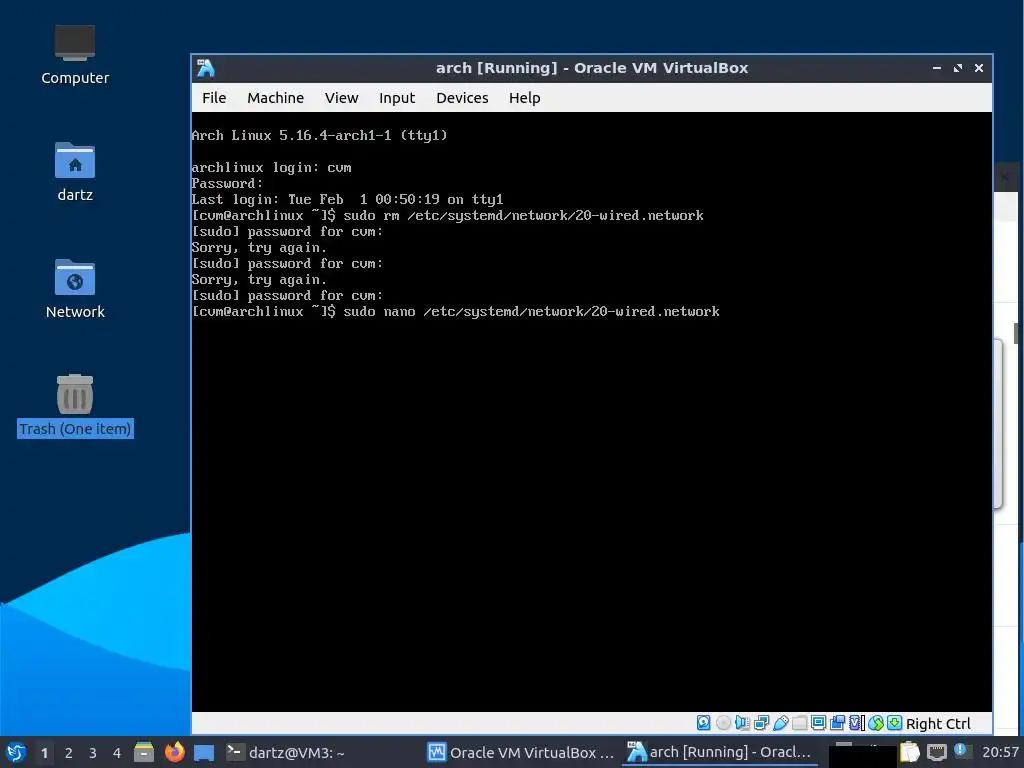Viewport: 1024px width, 768px height.
Task: Select the Trash desktop icon
Action: tap(74, 406)
